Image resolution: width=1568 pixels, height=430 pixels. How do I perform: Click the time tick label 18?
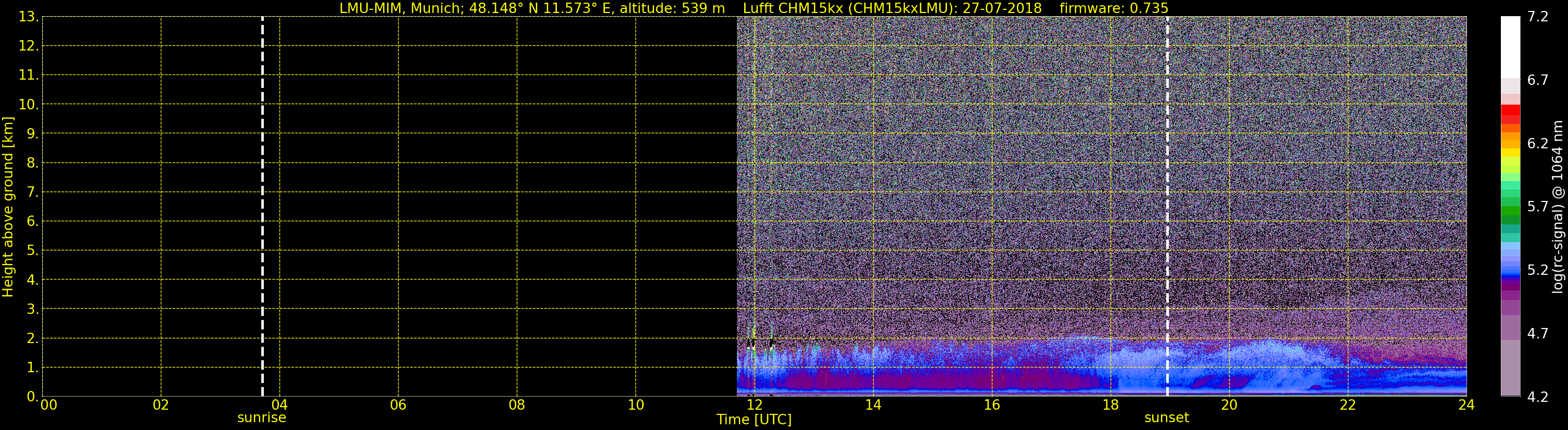click(x=1110, y=405)
